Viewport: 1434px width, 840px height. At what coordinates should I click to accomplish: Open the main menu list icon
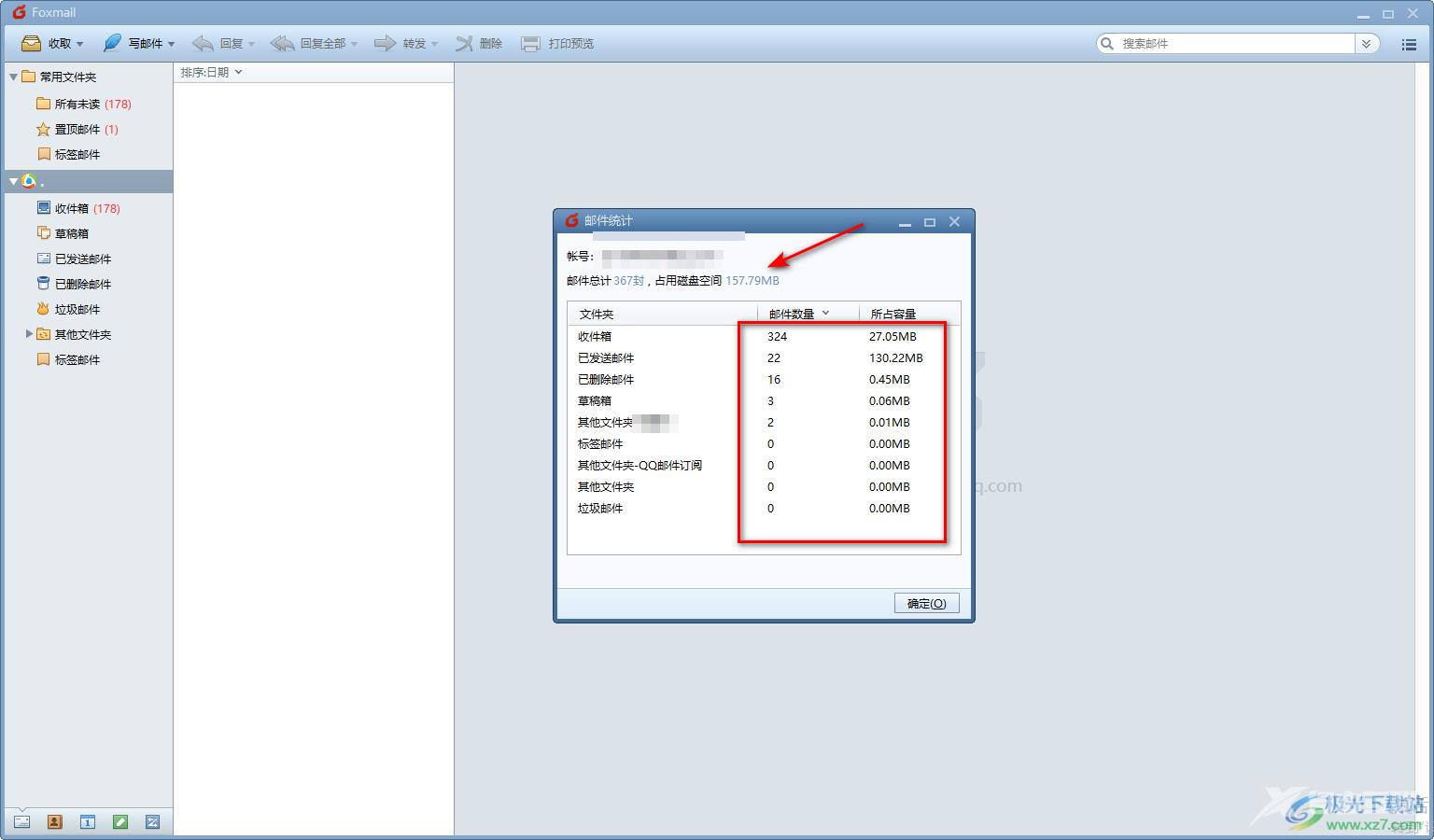coord(1409,44)
